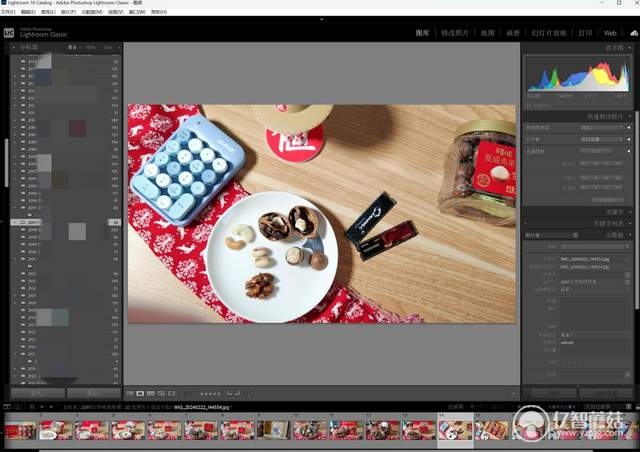Image resolution: width=640 pixels, height=452 pixels.
Task: Switch to the 幻灯片放映 (Slideshow) module
Action: [549, 33]
